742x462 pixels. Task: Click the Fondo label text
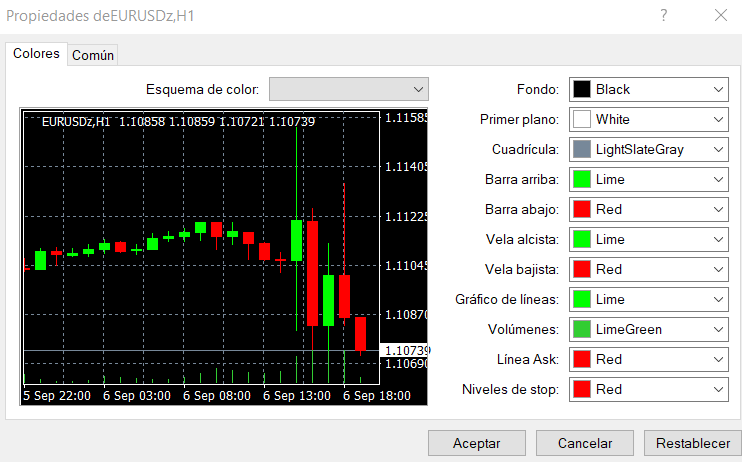click(538, 89)
